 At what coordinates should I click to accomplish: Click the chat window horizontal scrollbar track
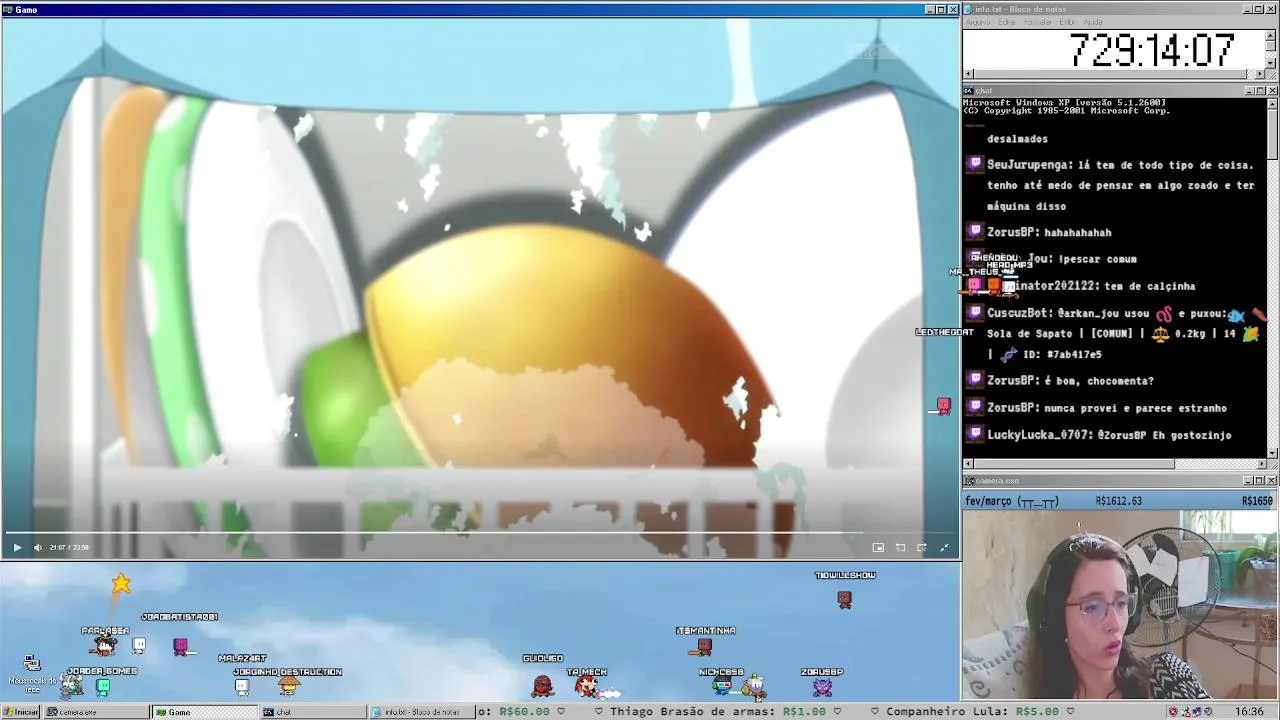[1115, 464]
